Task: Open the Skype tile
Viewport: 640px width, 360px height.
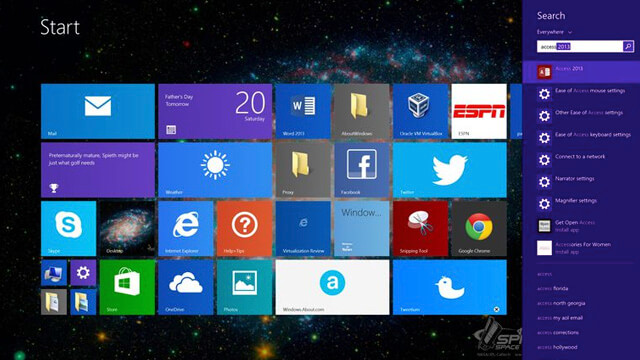Action: pyautogui.click(x=69, y=229)
